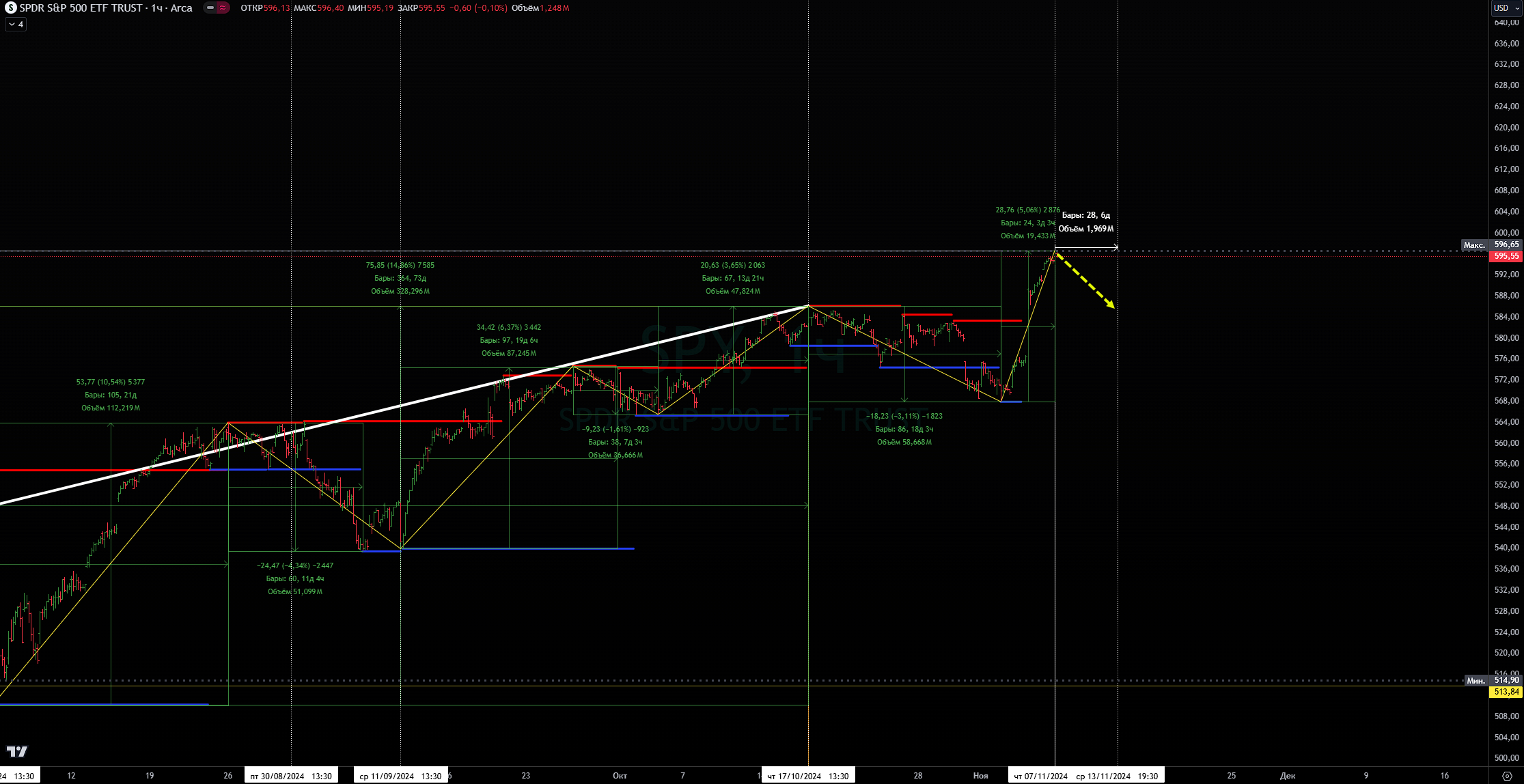Viewport: 1524px width, 784px height.
Task: Collapse the indicators legend showing 4
Action: click(x=16, y=25)
